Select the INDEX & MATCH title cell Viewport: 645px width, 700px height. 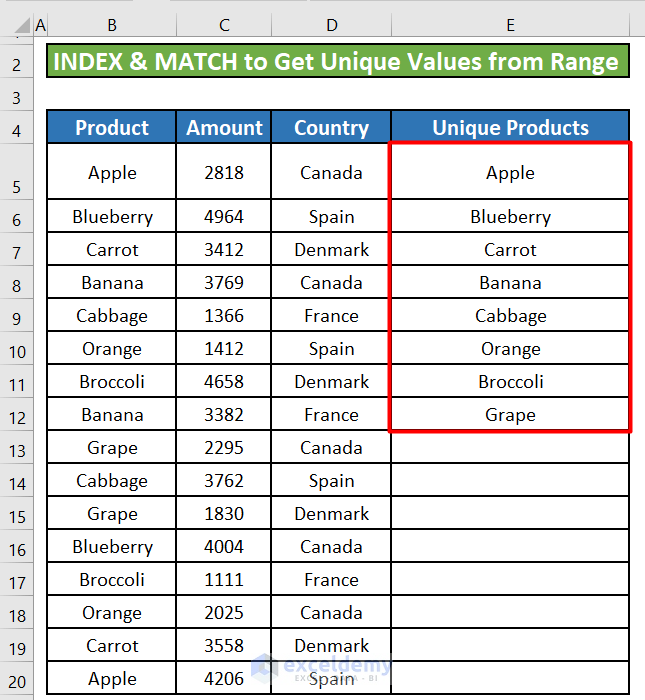coord(337,62)
